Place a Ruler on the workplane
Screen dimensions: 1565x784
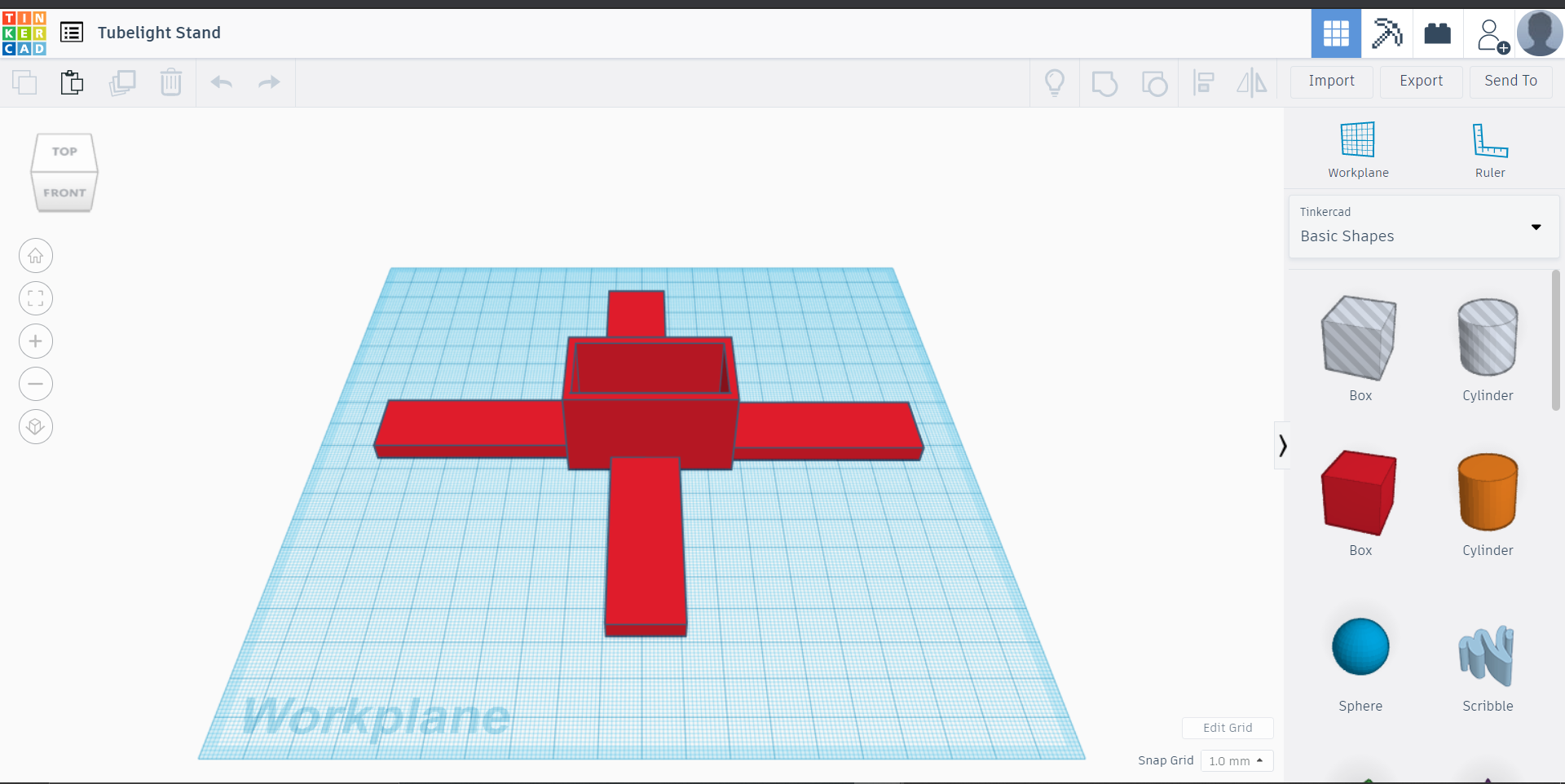tap(1489, 147)
